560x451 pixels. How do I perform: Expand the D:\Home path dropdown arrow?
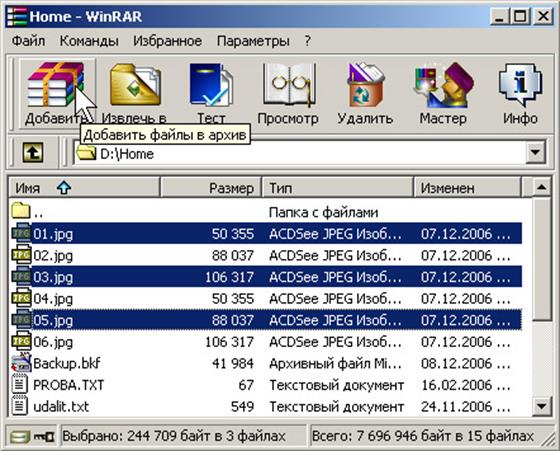click(535, 152)
